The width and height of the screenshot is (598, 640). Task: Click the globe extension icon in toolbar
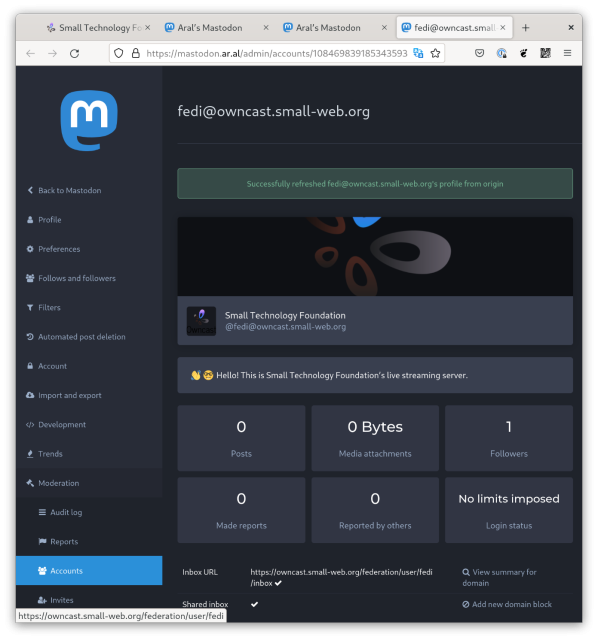502,53
